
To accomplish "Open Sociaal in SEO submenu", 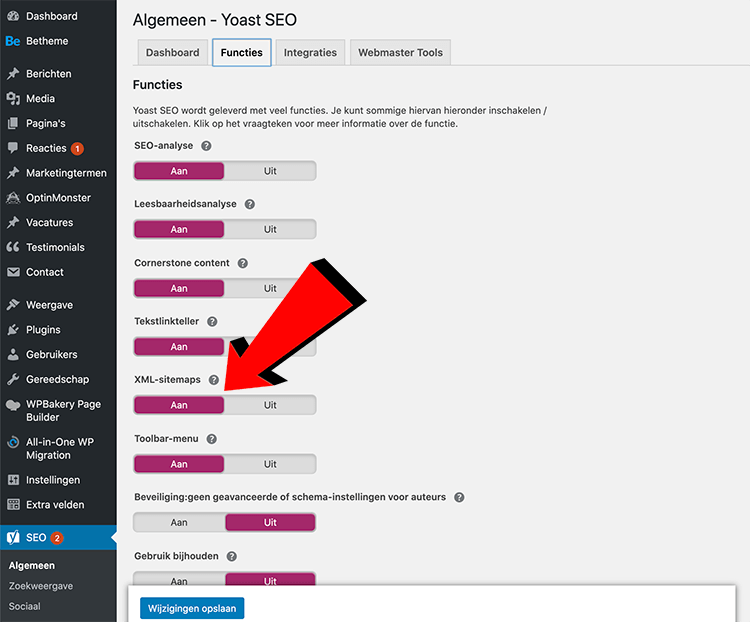I will tap(24, 606).
